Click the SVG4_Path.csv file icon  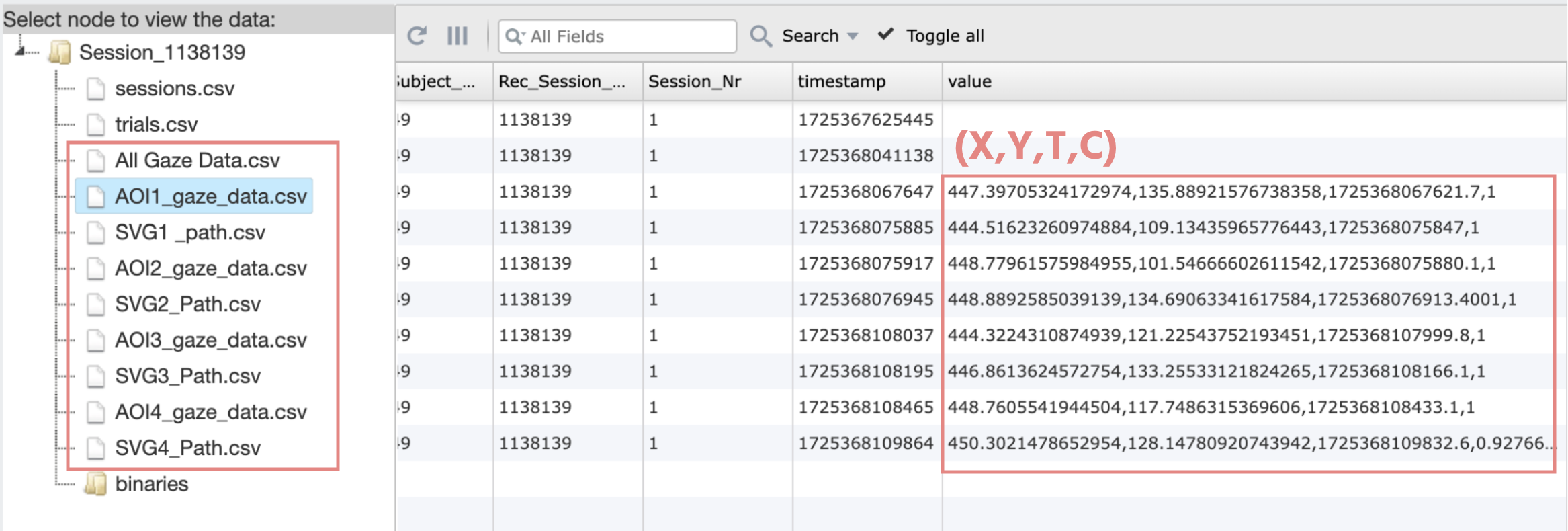pyautogui.click(x=96, y=448)
